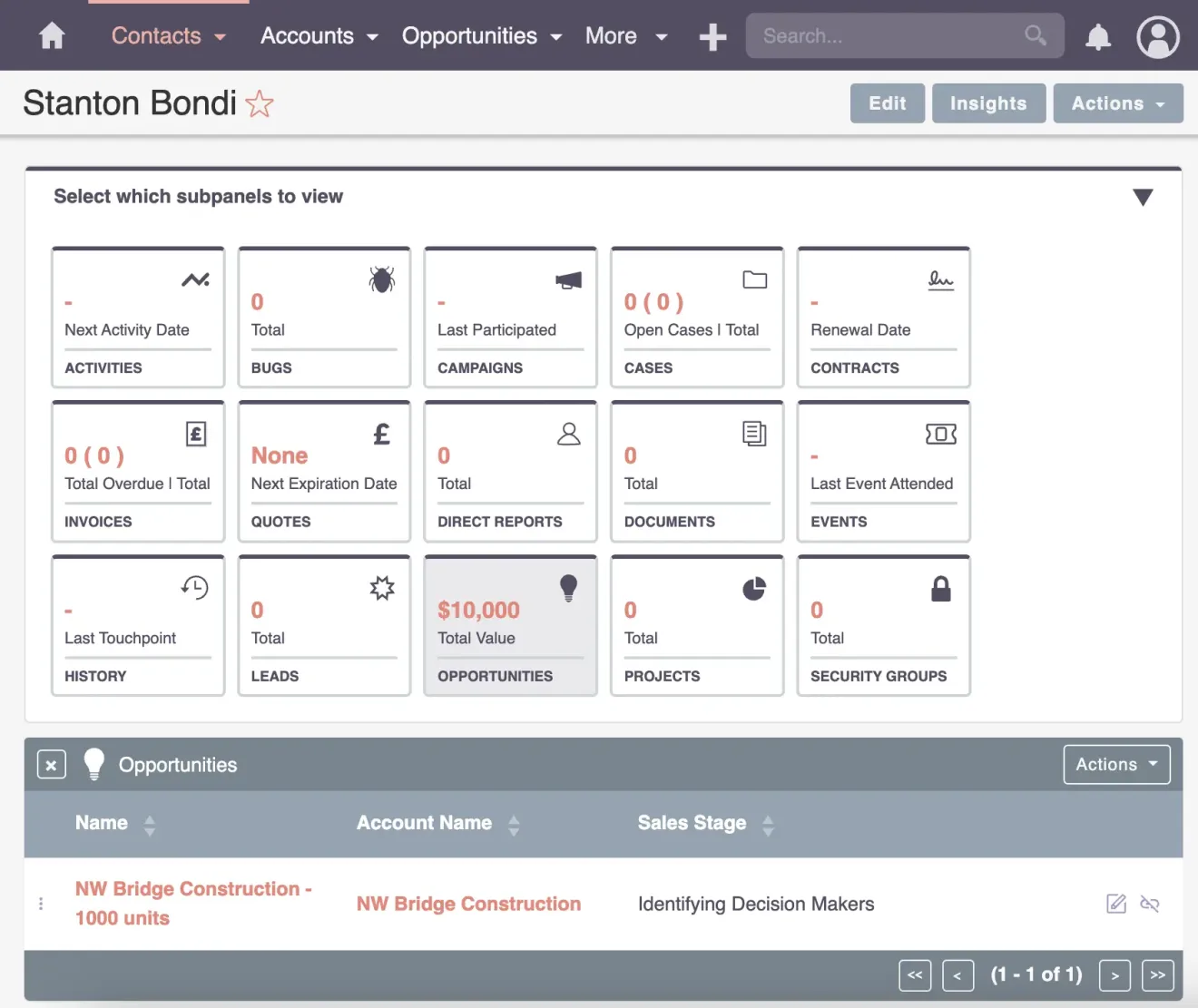1198x1008 pixels.
Task: Open the user profile avatar menu
Action: [x=1157, y=37]
